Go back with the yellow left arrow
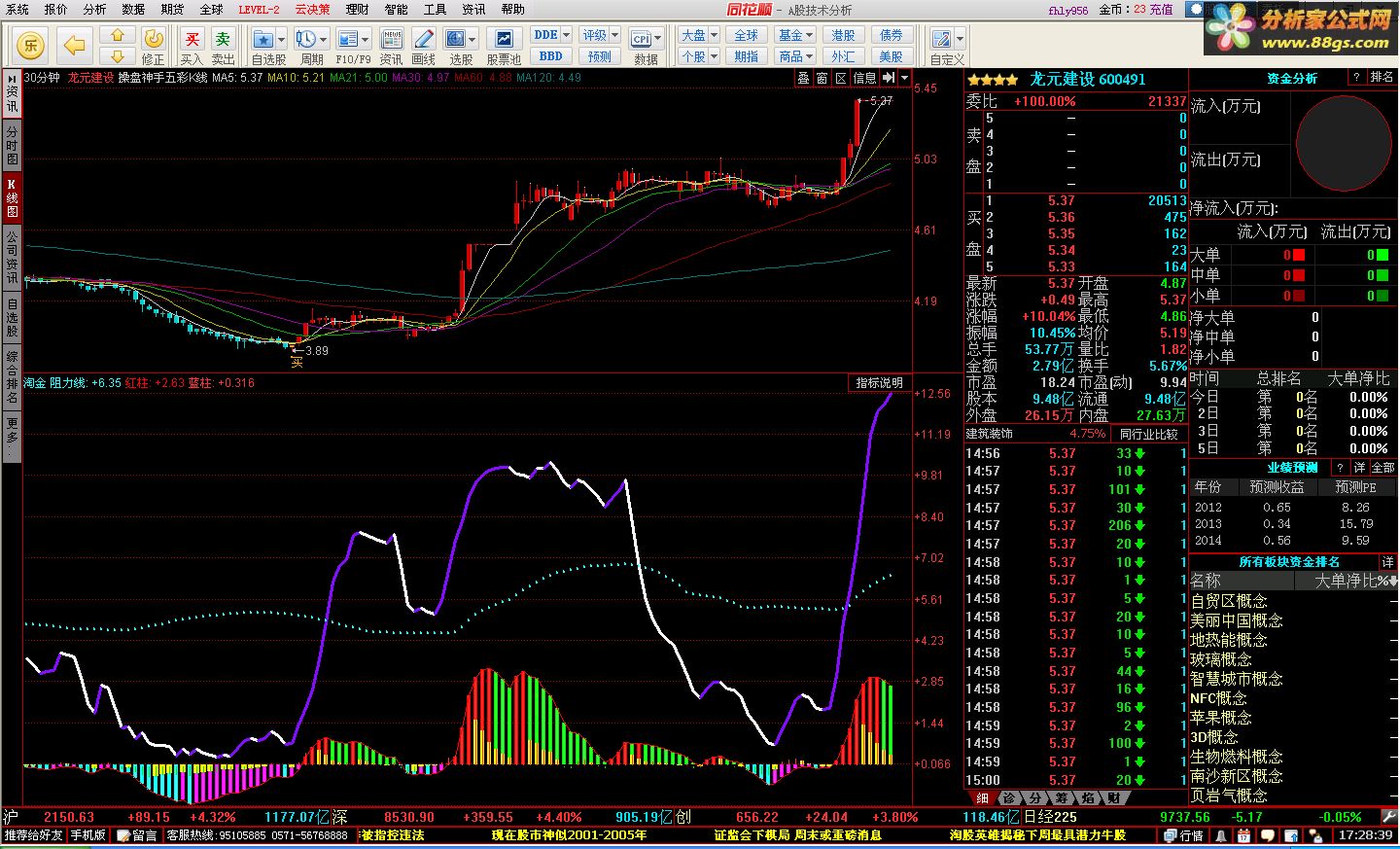The height and width of the screenshot is (849, 1400). click(74, 45)
